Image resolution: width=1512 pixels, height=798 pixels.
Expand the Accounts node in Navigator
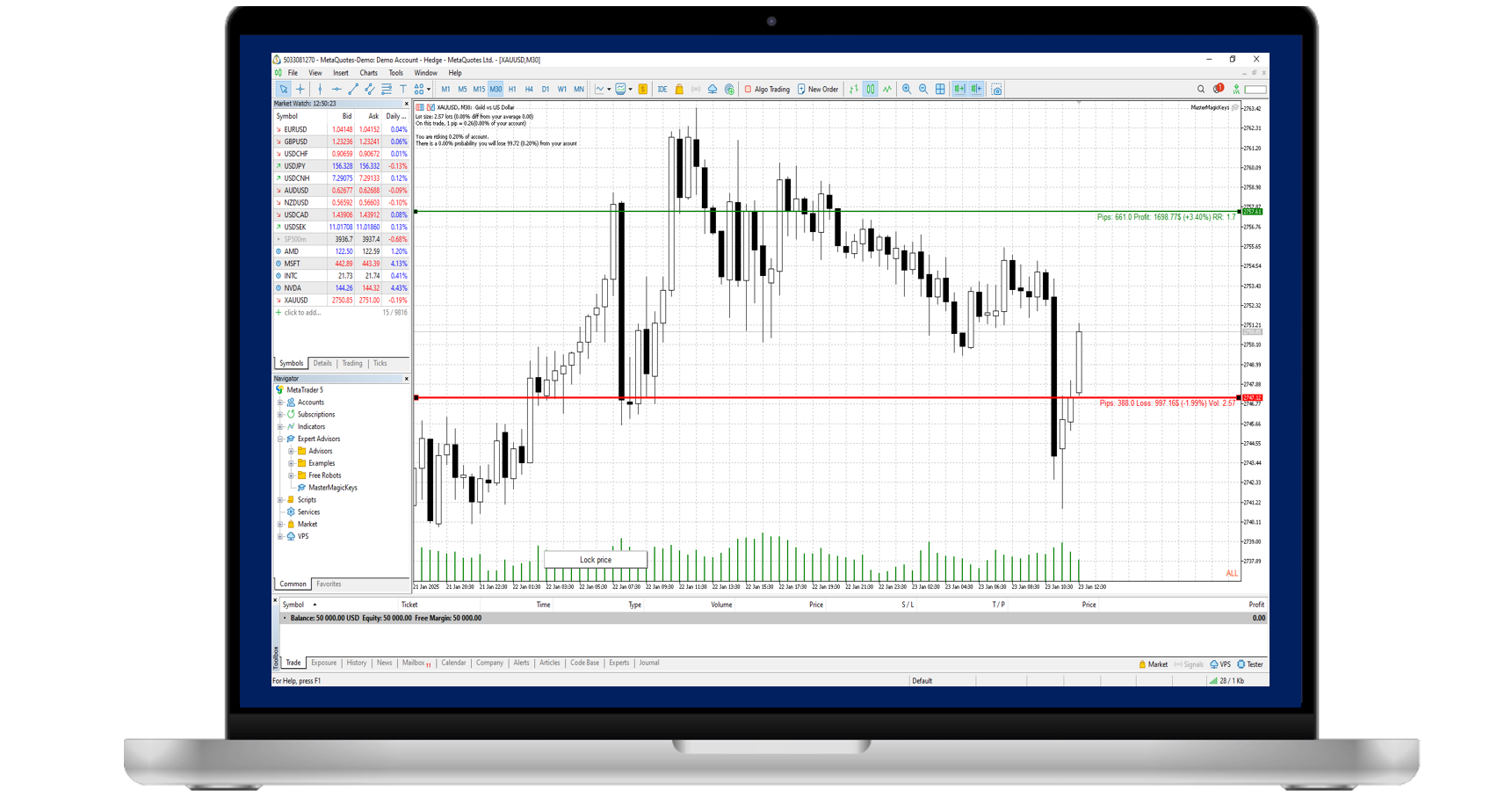click(x=280, y=403)
